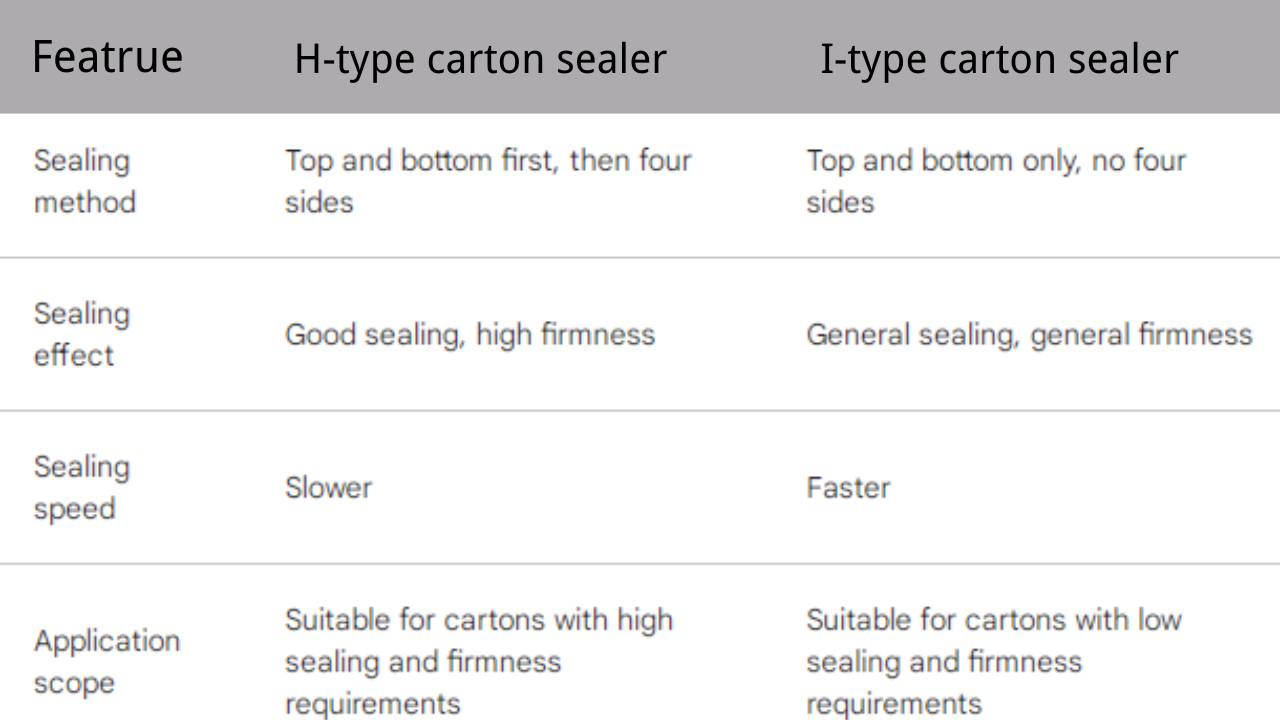Click the "Top and bottom only, no four sides" cell
The width and height of the screenshot is (1280, 720).
click(x=996, y=181)
